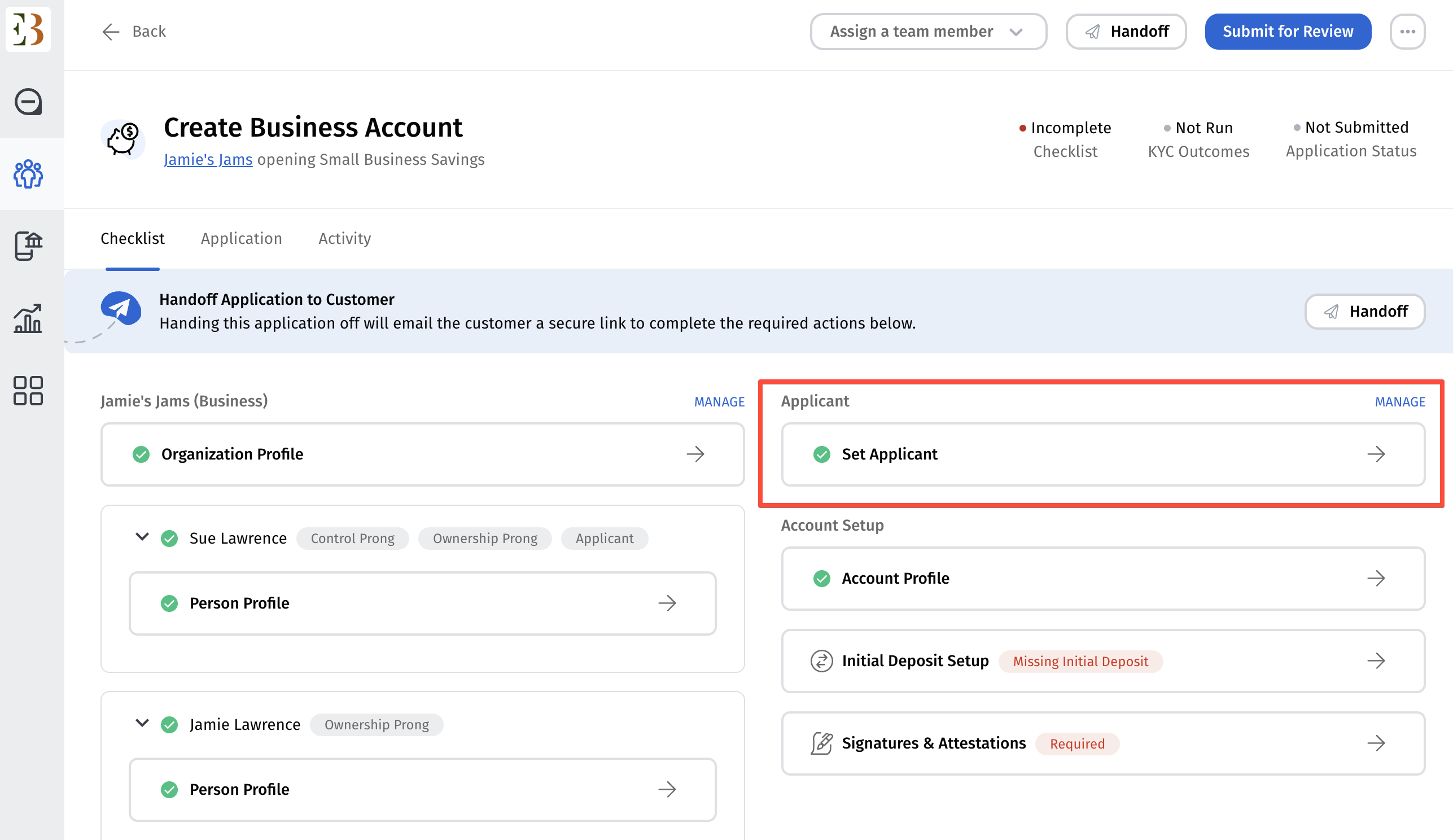The width and height of the screenshot is (1453, 840).
Task: Click the back arrow icon
Action: pos(110,31)
